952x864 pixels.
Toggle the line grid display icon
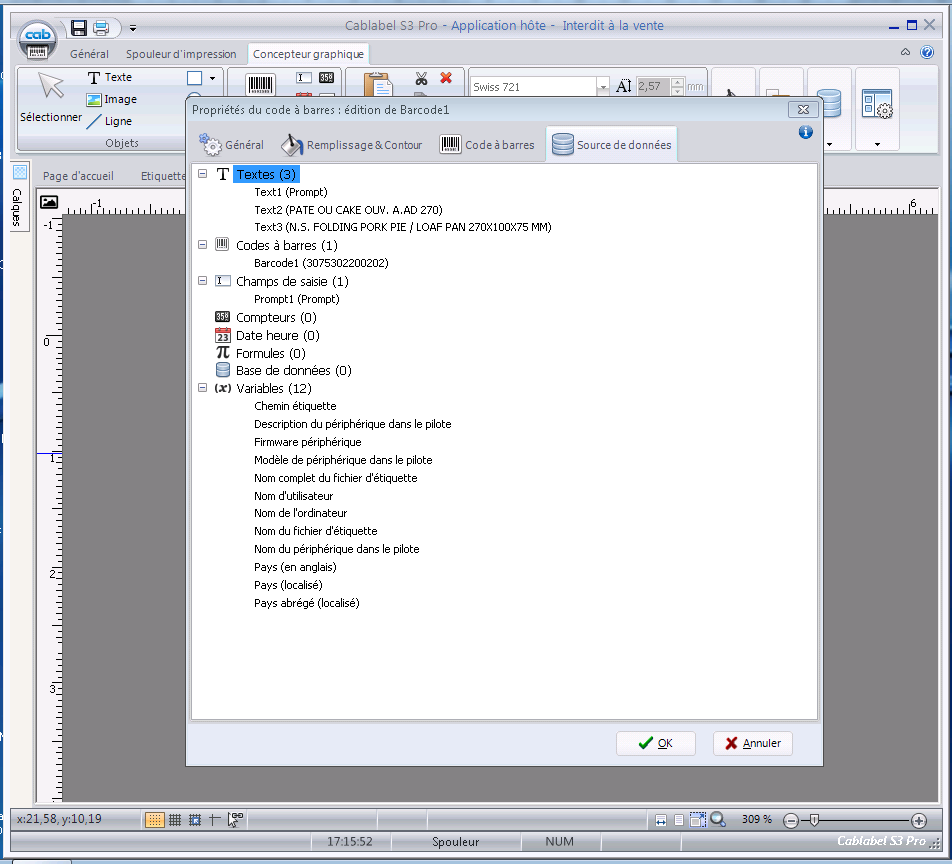click(x=175, y=820)
